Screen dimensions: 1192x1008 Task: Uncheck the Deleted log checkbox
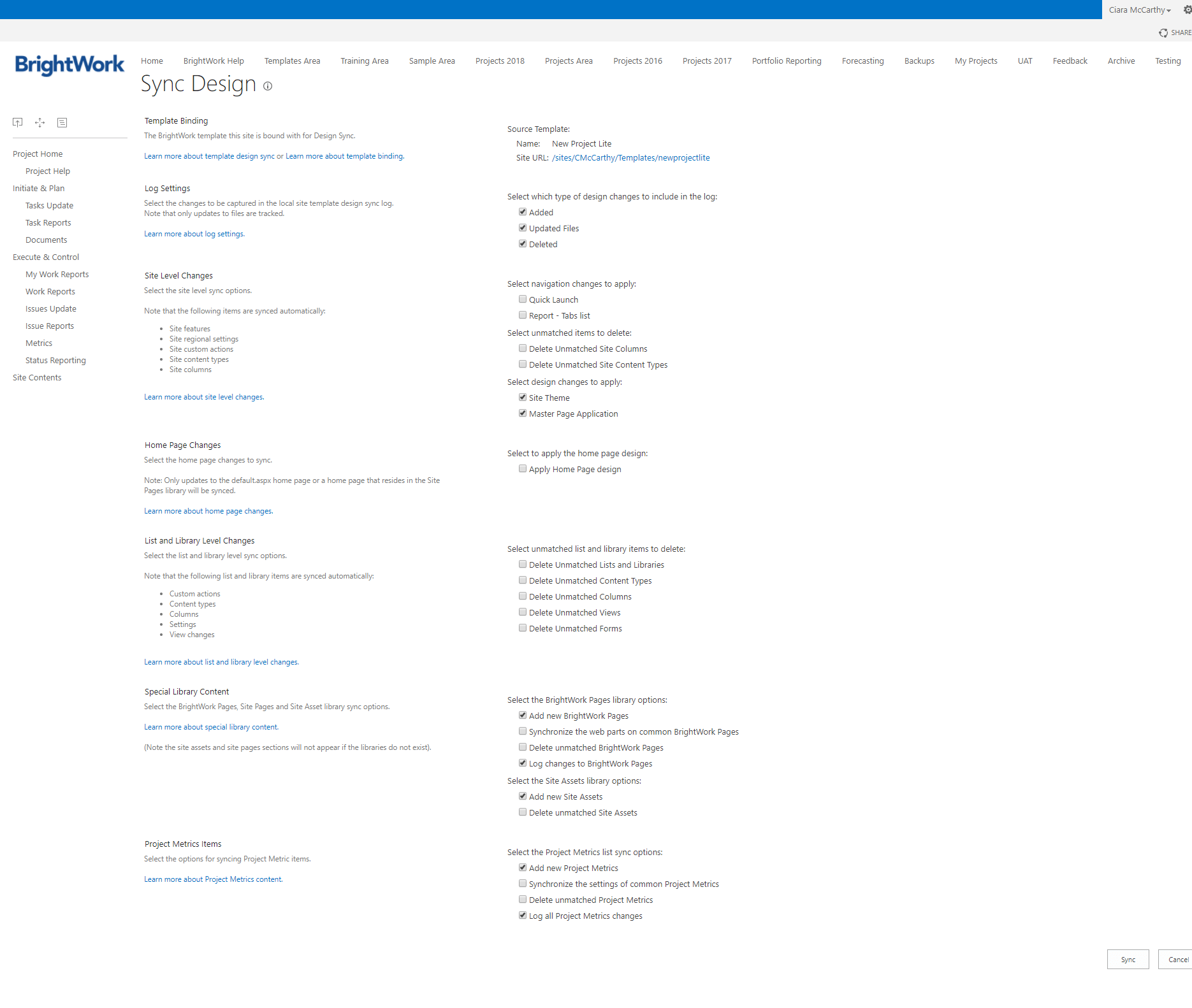coord(523,243)
